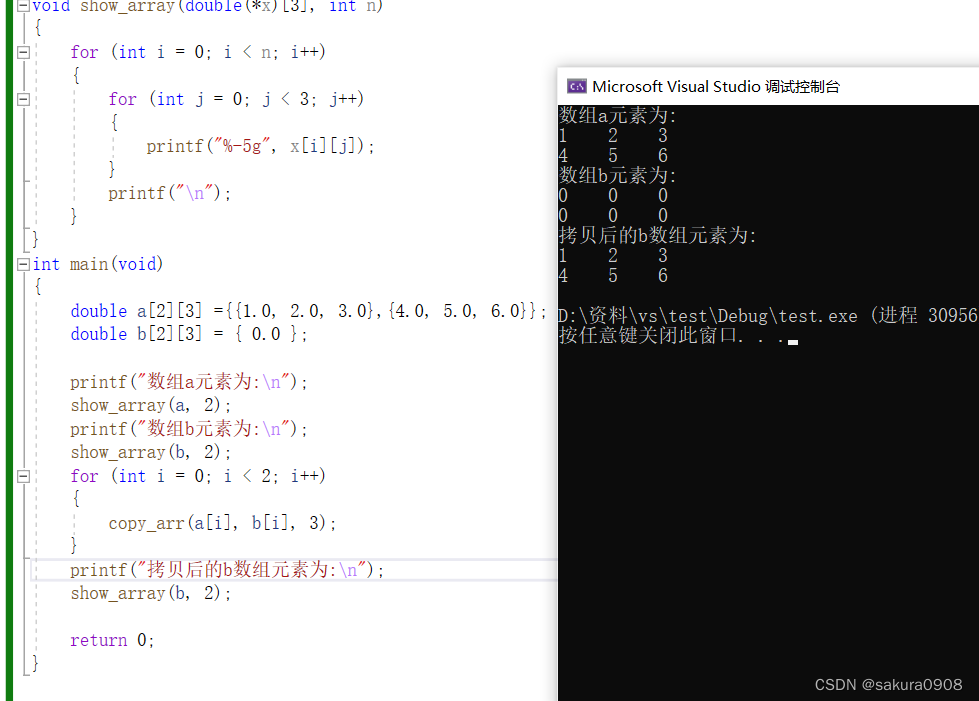The height and width of the screenshot is (701, 979).
Task: Click the printf("数组b元素为:\n") line
Action: [189, 429]
